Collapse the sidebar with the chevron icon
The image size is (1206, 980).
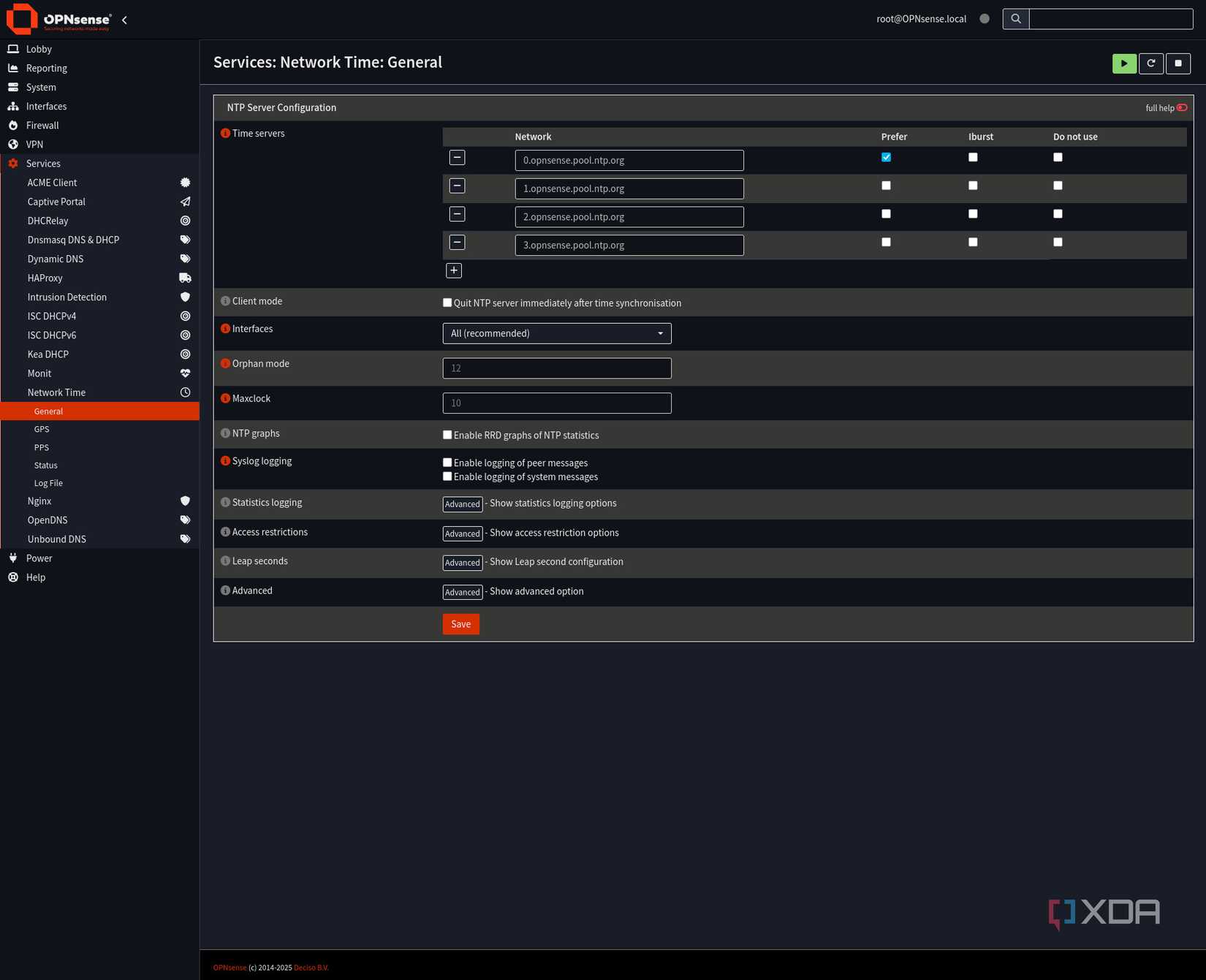[124, 20]
